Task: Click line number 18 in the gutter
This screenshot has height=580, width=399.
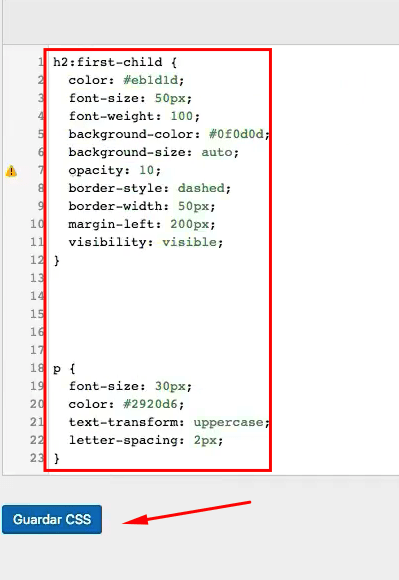Action: (37, 368)
